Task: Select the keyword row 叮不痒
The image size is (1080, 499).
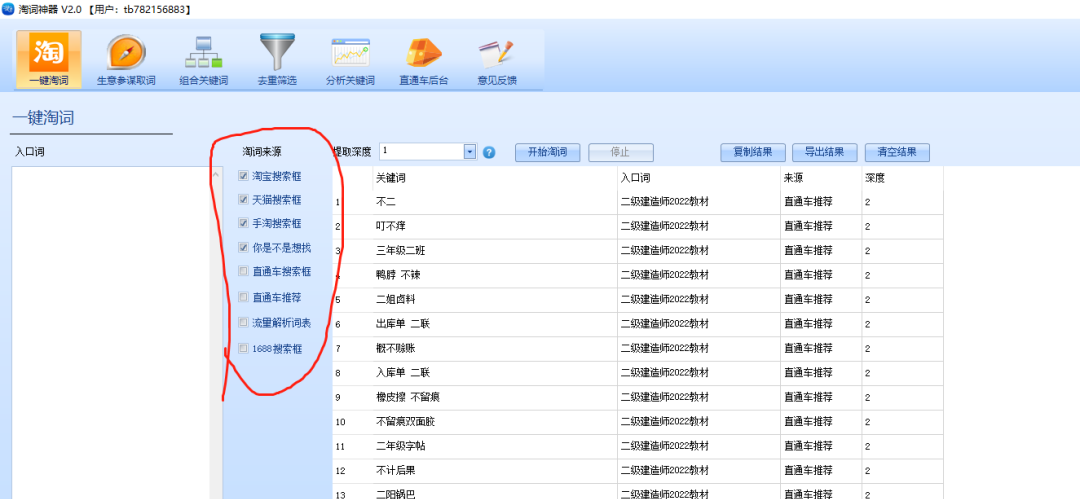Action: [638, 227]
